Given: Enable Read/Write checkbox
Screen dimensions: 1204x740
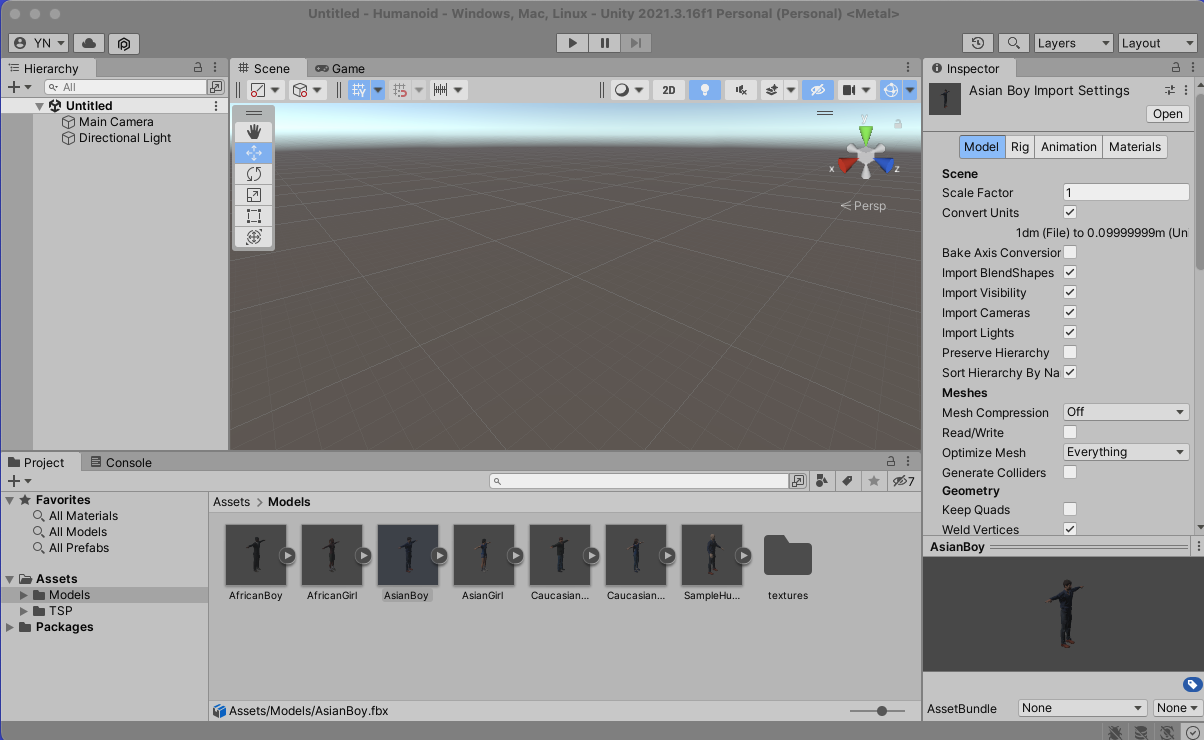Looking at the screenshot, I should (1070, 433).
